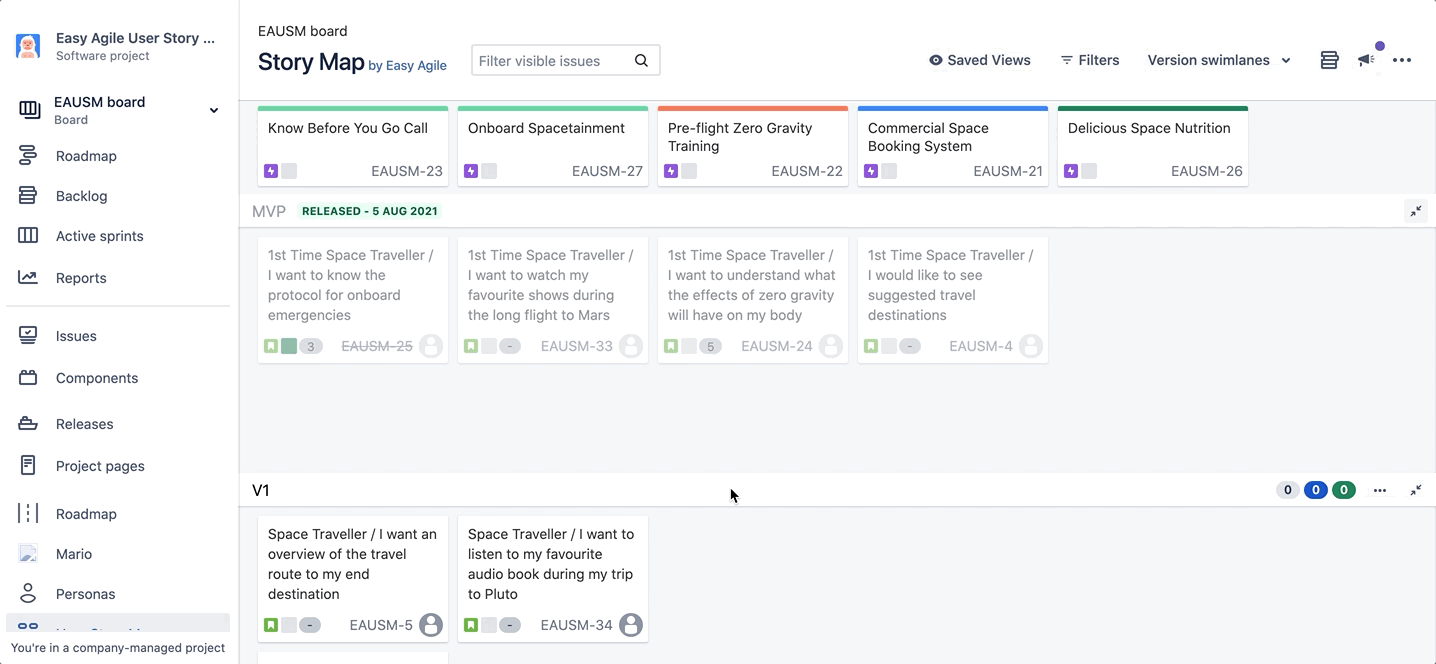Open the Filters button

1090,60
